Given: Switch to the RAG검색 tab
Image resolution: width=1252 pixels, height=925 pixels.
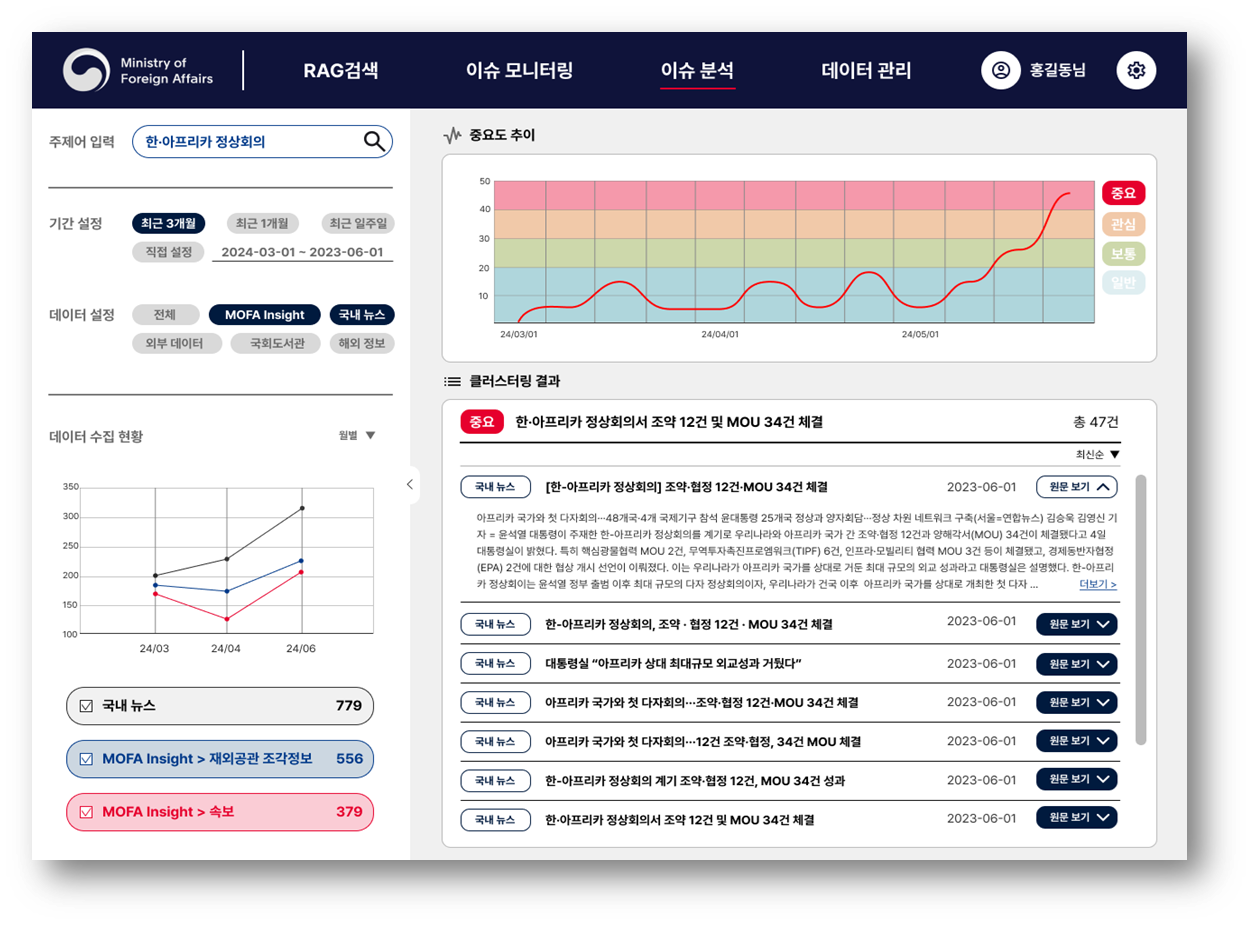Looking at the screenshot, I should [341, 71].
